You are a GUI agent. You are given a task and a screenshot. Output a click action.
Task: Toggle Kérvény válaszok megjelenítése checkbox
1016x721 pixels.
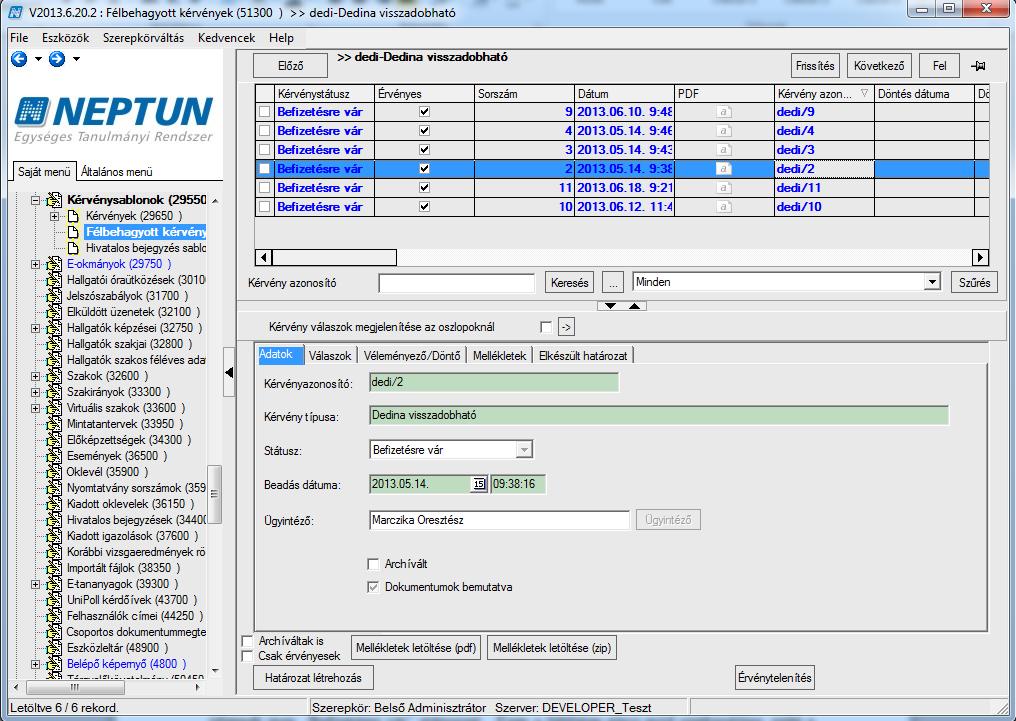point(546,327)
